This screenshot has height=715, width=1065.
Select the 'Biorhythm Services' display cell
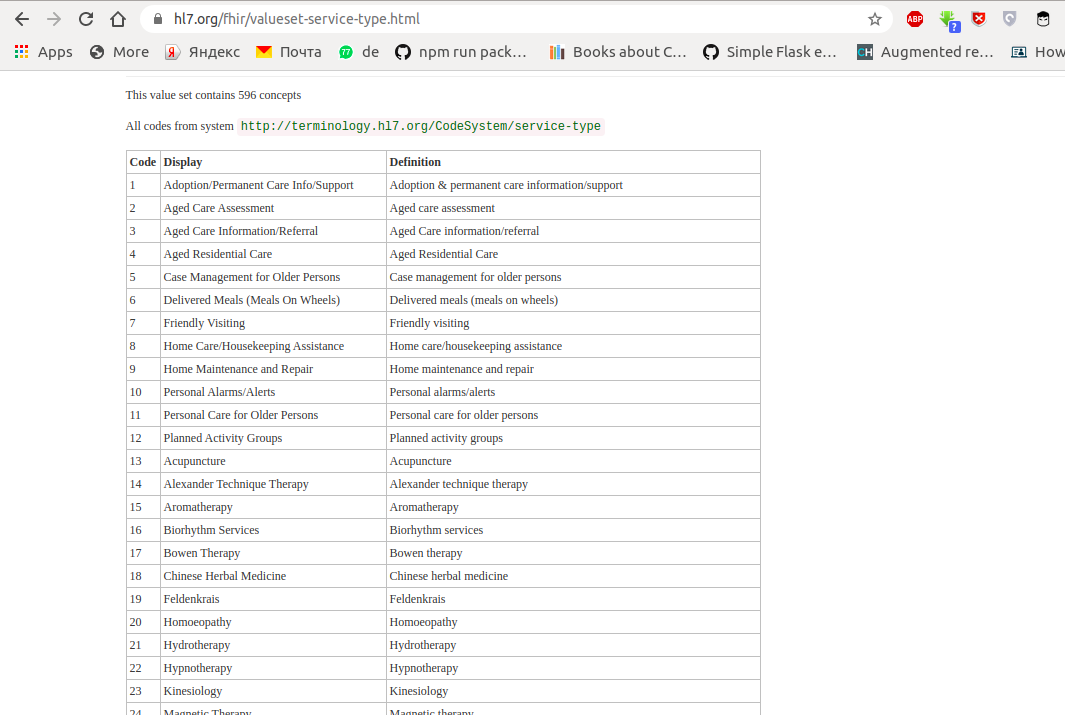[273, 530]
